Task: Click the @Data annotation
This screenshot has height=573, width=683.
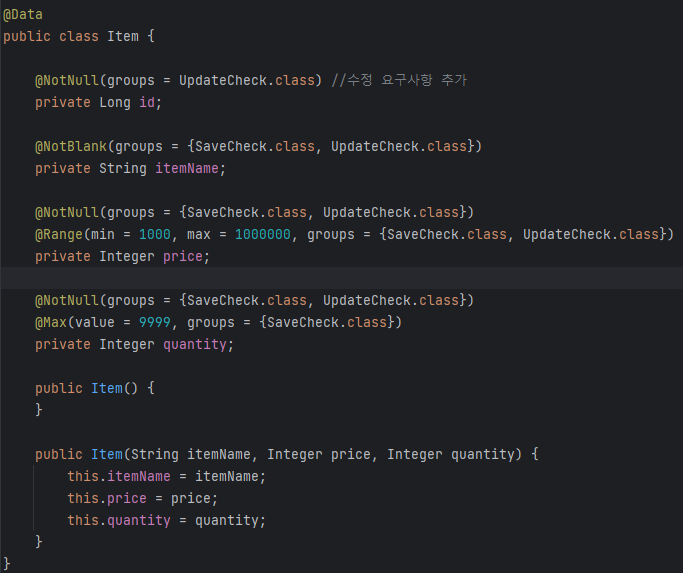Action: (x=23, y=14)
